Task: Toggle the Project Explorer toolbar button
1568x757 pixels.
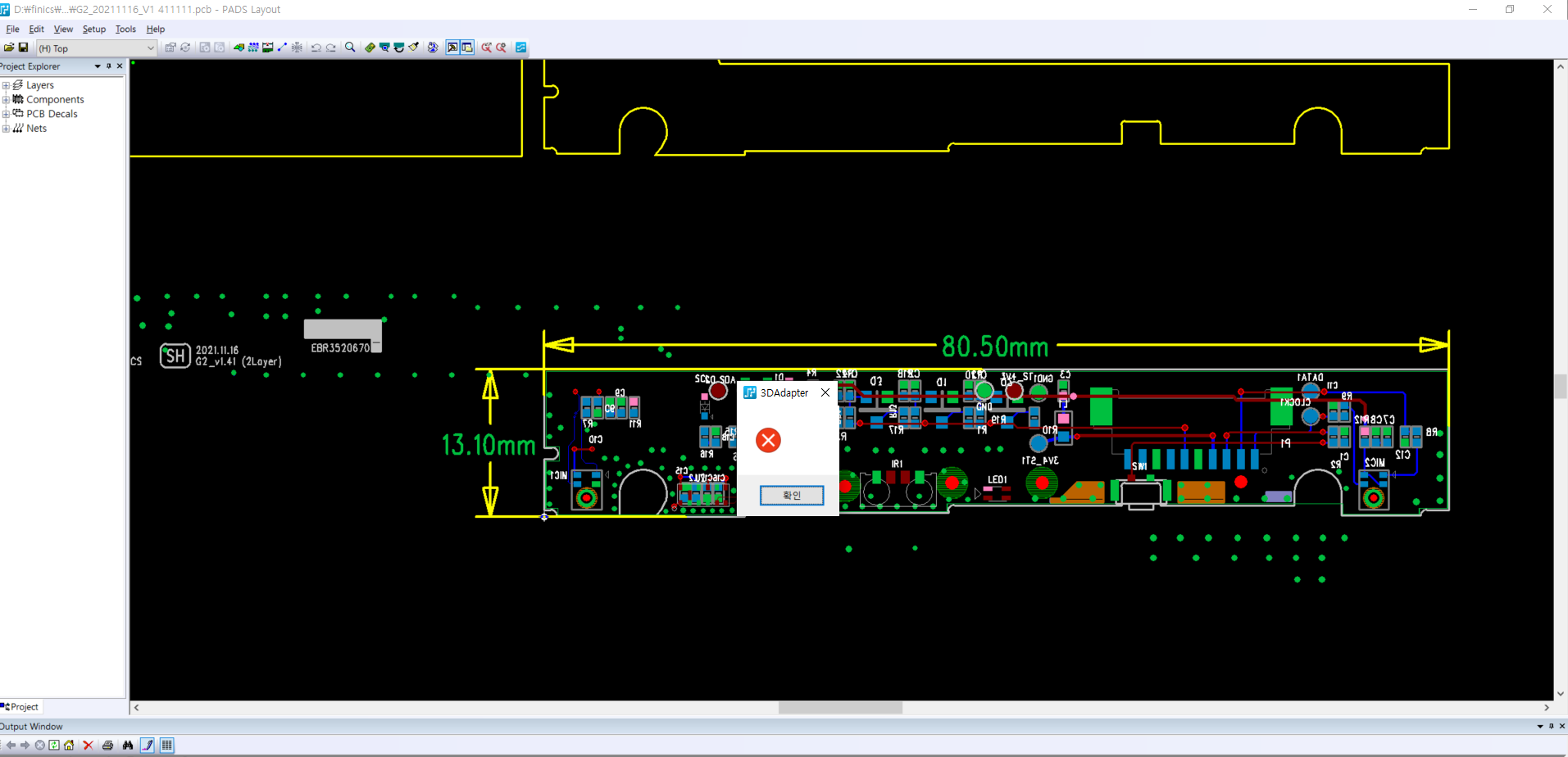Action: pos(452,48)
